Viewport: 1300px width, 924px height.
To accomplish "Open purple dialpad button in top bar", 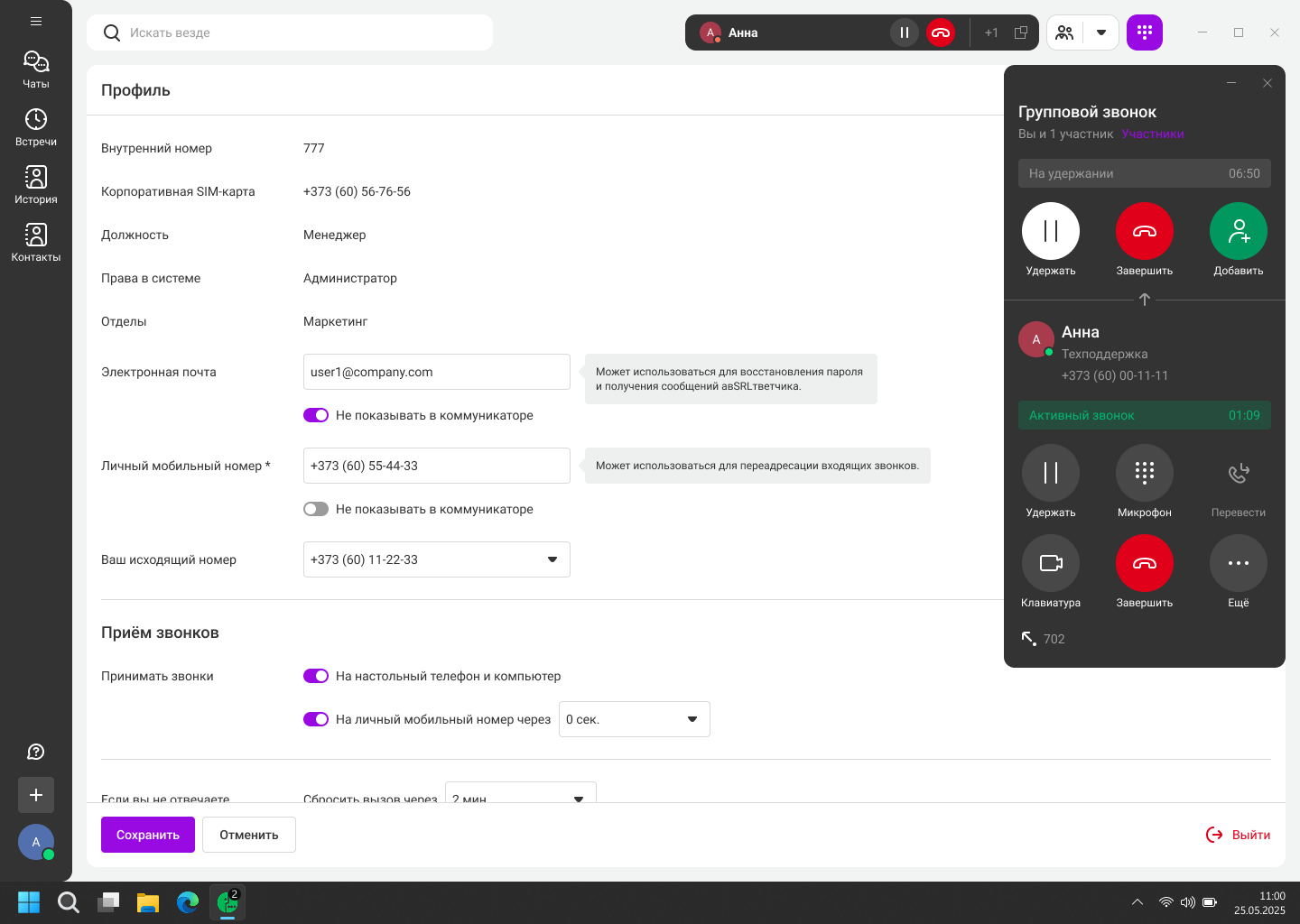I will (1144, 32).
